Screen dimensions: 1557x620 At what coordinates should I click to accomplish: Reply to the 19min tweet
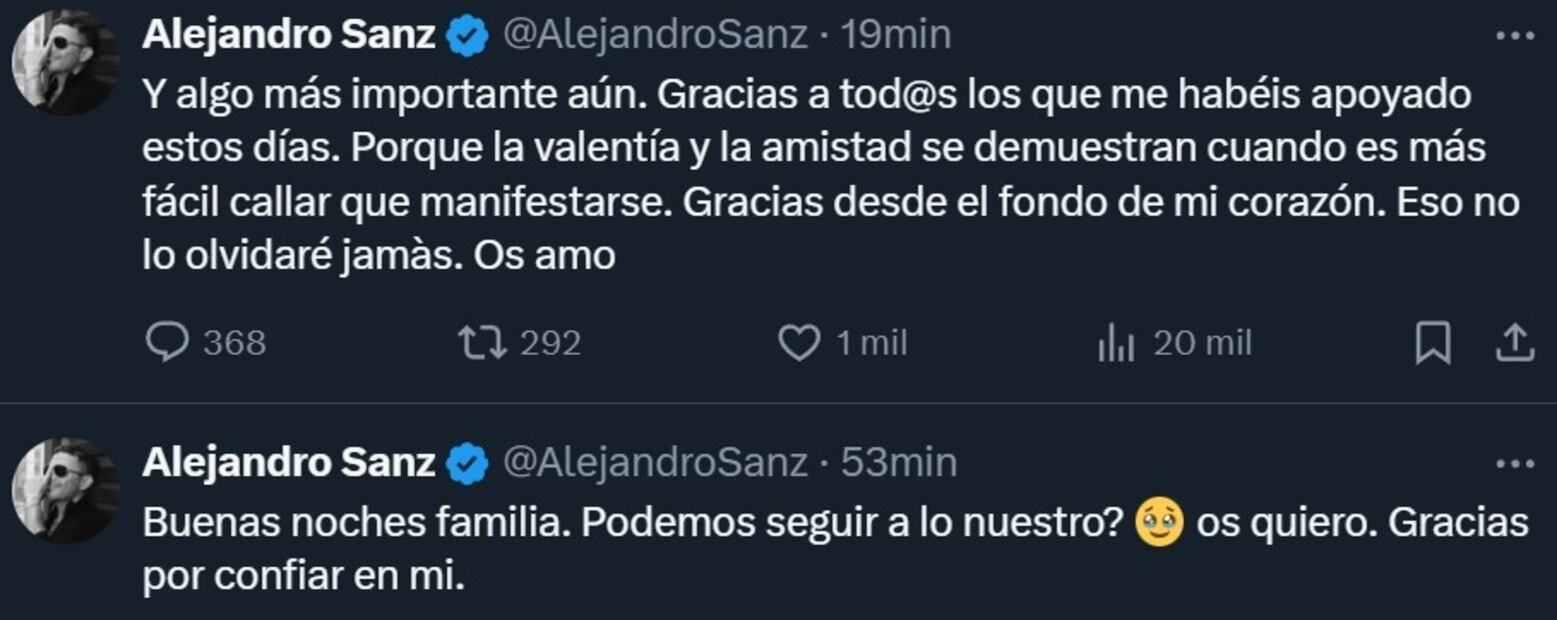(167, 344)
